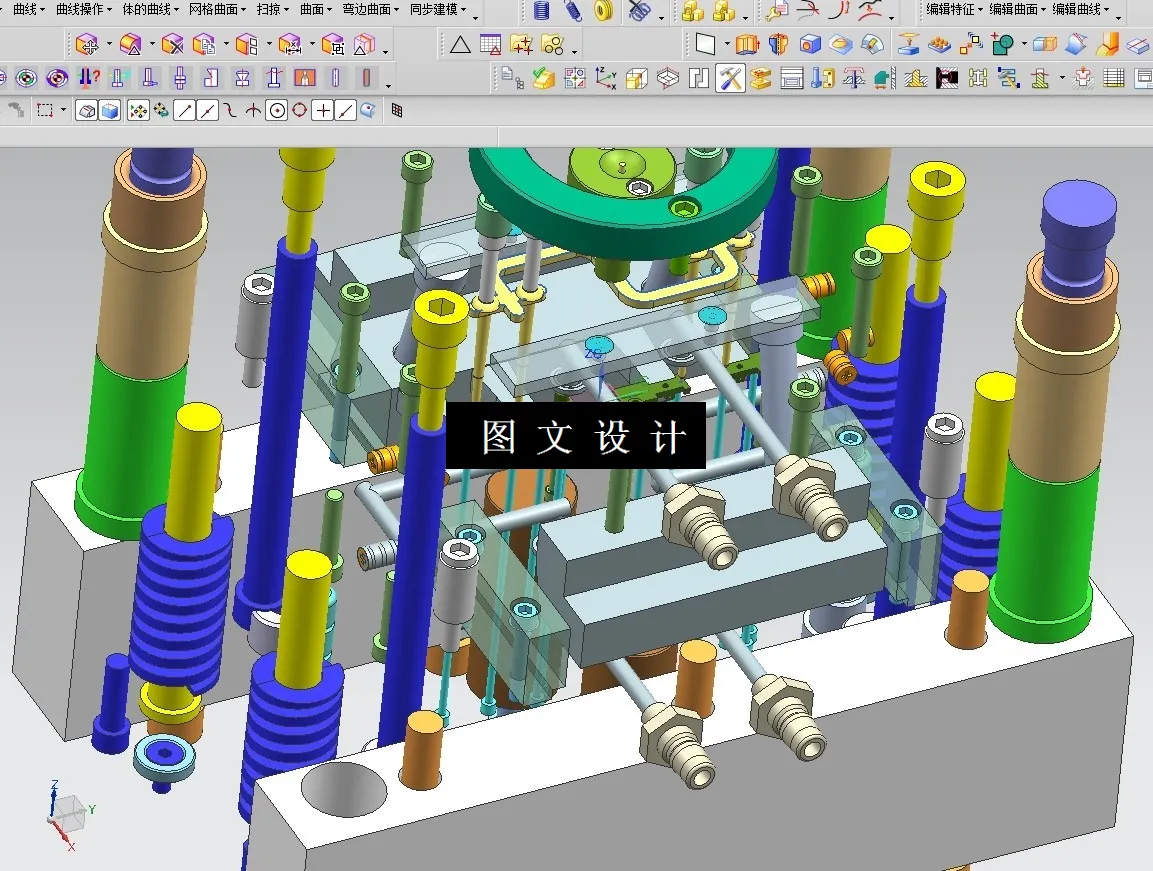Open the Mold CSYS axes icon
Image resolution: width=1153 pixels, height=871 pixels.
[606, 78]
